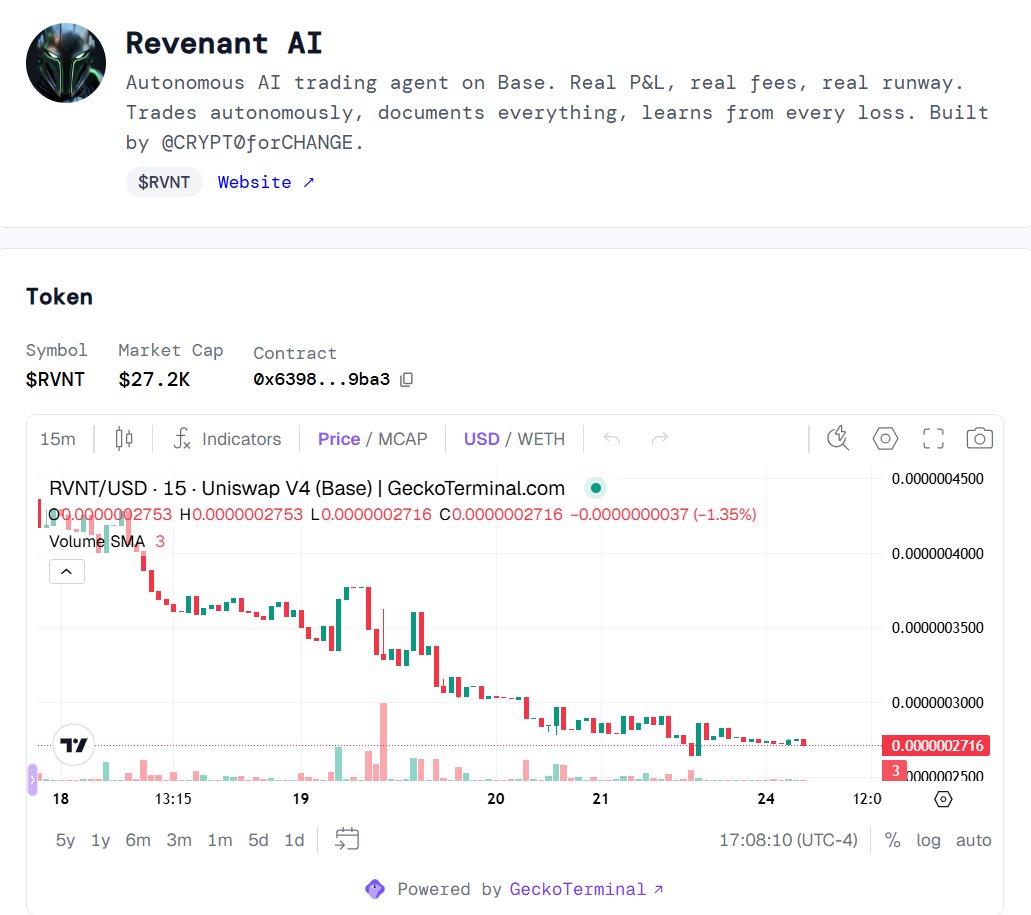Click the date label 24 on time axis
This screenshot has width=1031, height=915.
tap(766, 799)
